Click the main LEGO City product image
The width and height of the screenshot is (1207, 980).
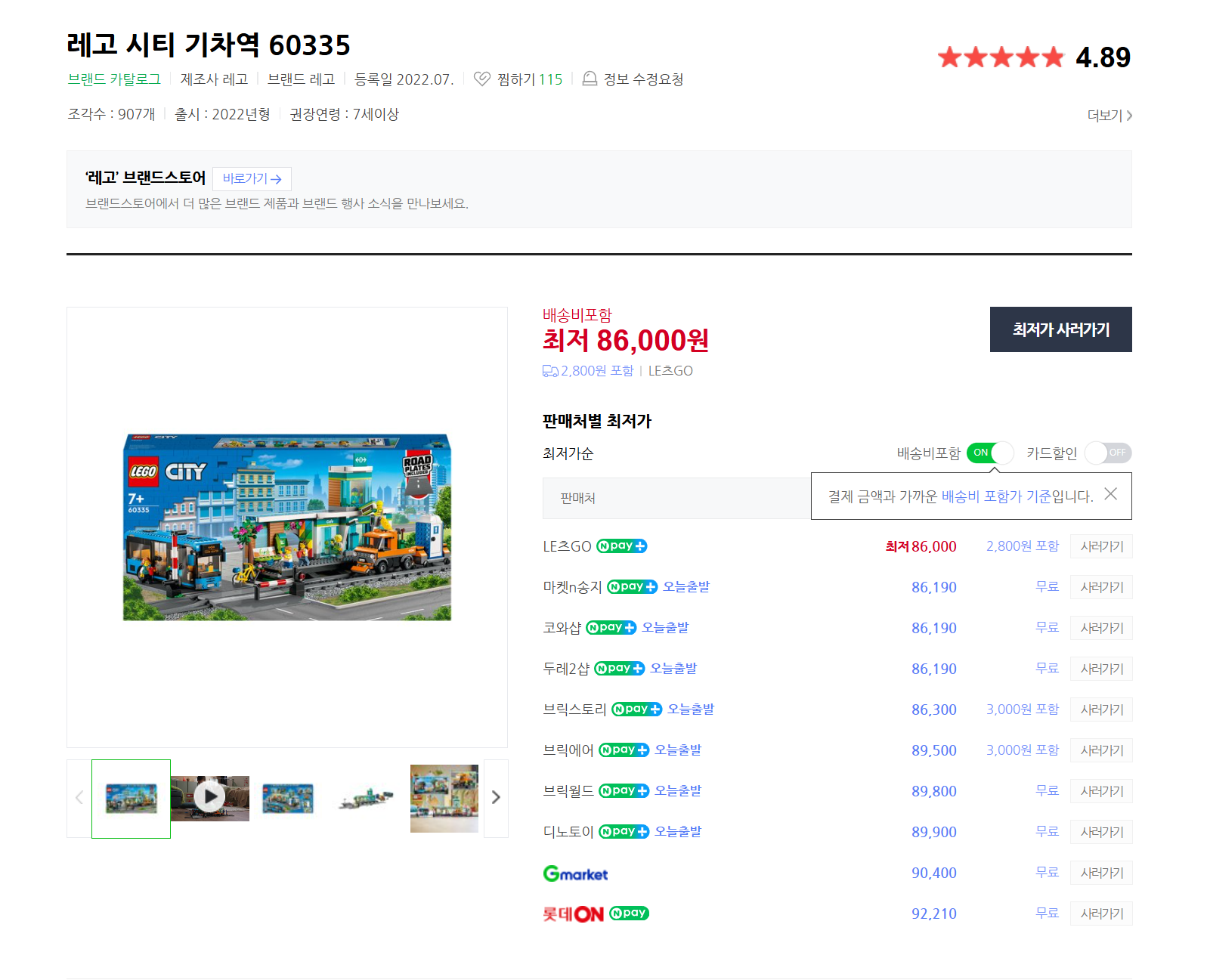(287, 527)
